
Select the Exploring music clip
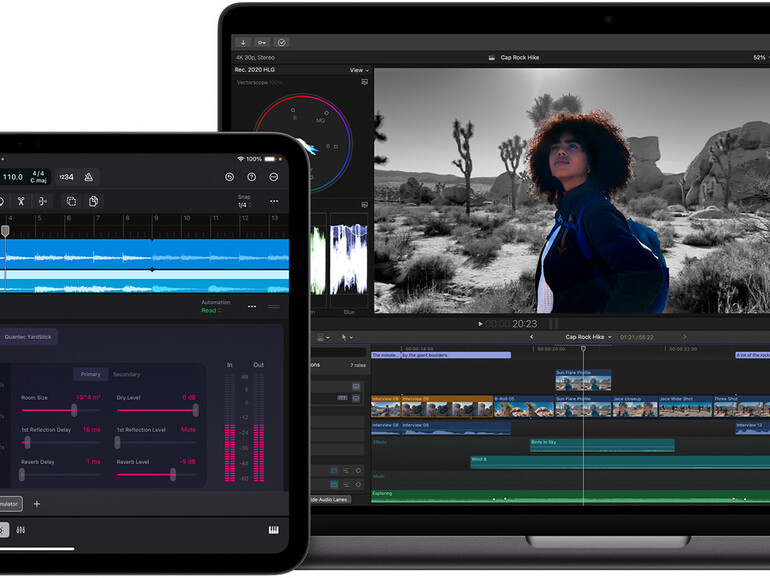pos(570,496)
